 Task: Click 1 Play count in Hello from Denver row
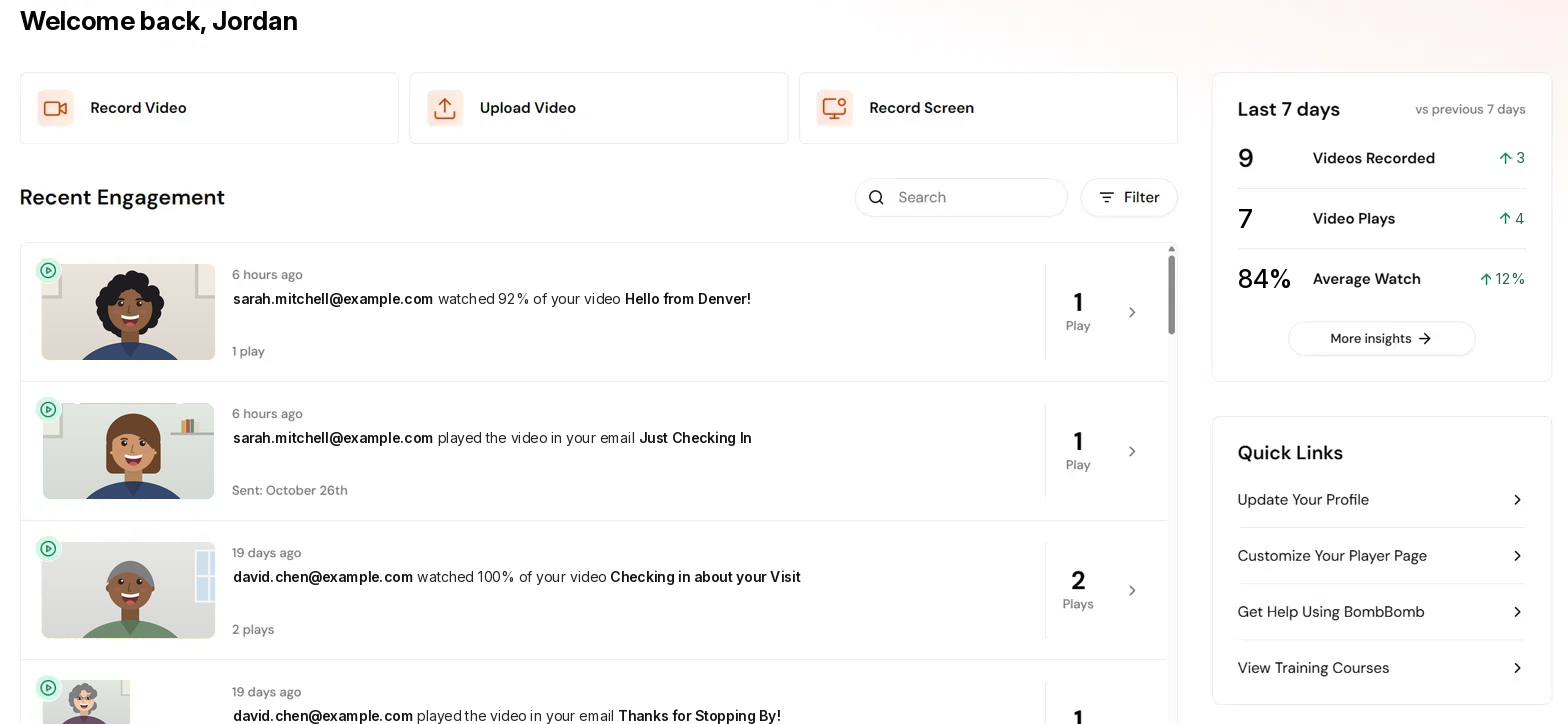(x=1078, y=312)
